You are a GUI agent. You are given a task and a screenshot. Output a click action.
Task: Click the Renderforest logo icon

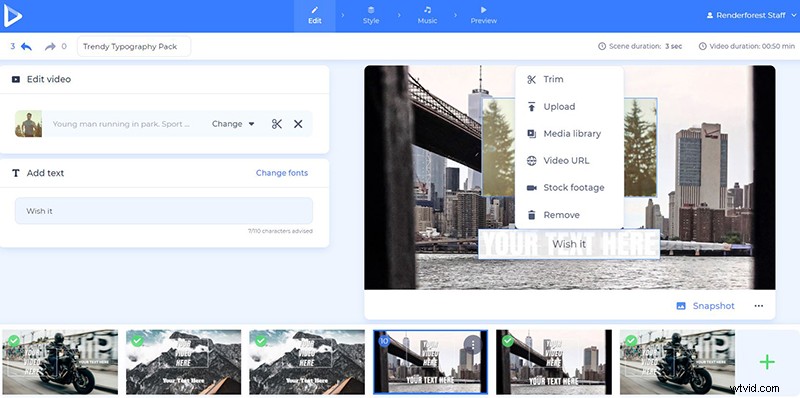point(12,16)
